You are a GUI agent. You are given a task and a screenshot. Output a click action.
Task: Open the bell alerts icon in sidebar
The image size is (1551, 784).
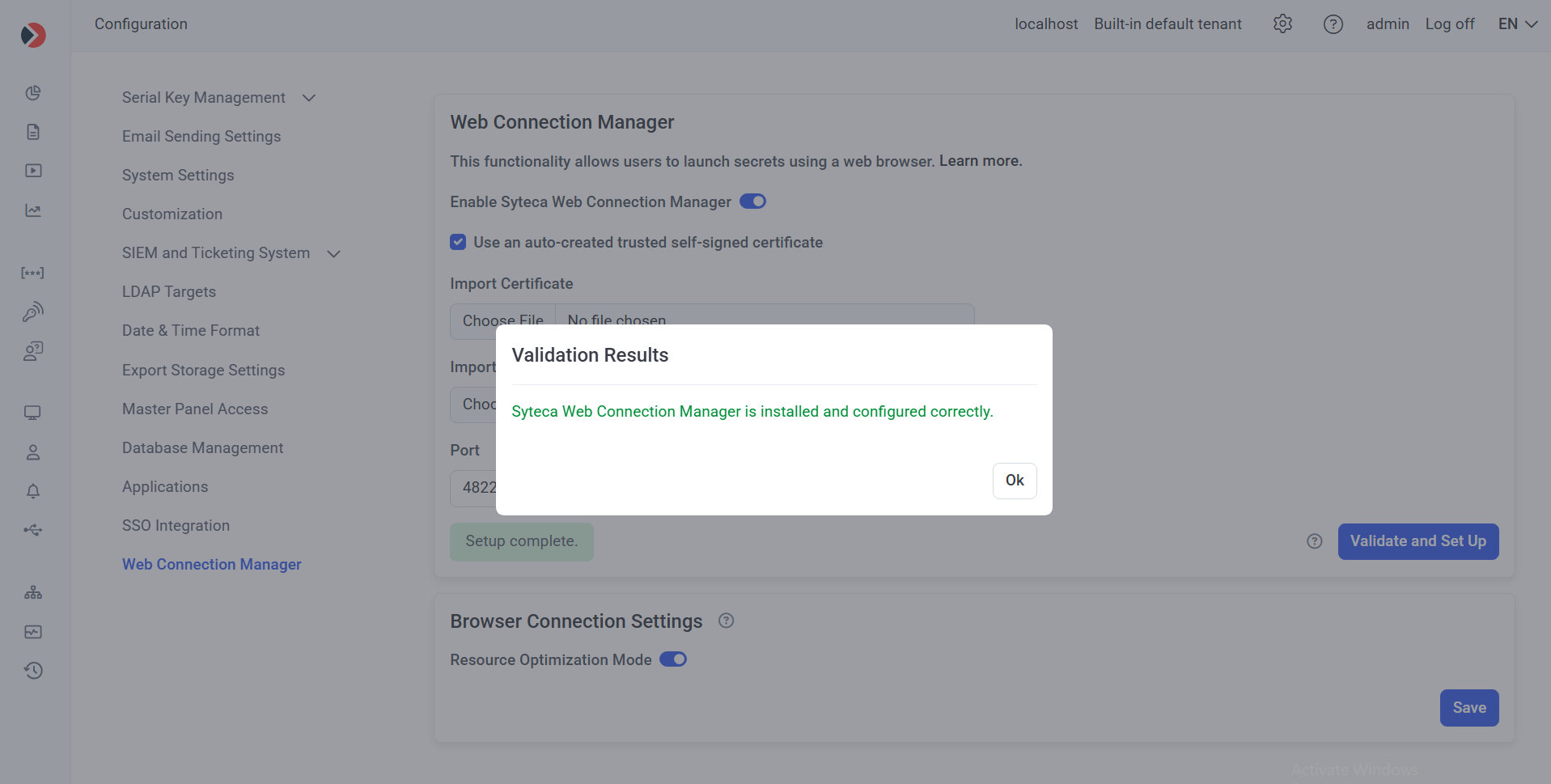pyautogui.click(x=32, y=491)
